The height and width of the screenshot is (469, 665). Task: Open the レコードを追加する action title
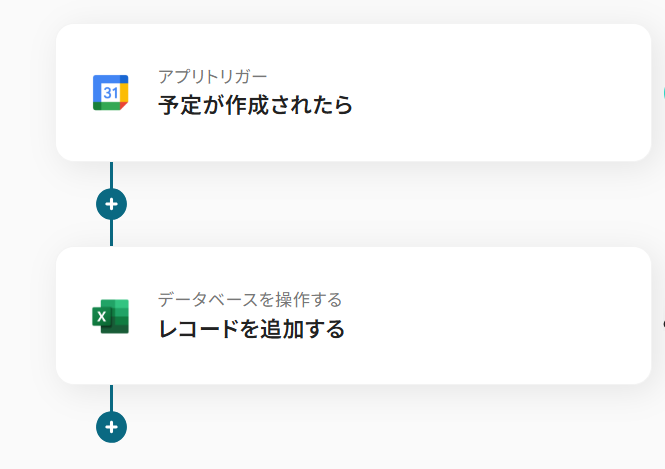point(251,329)
